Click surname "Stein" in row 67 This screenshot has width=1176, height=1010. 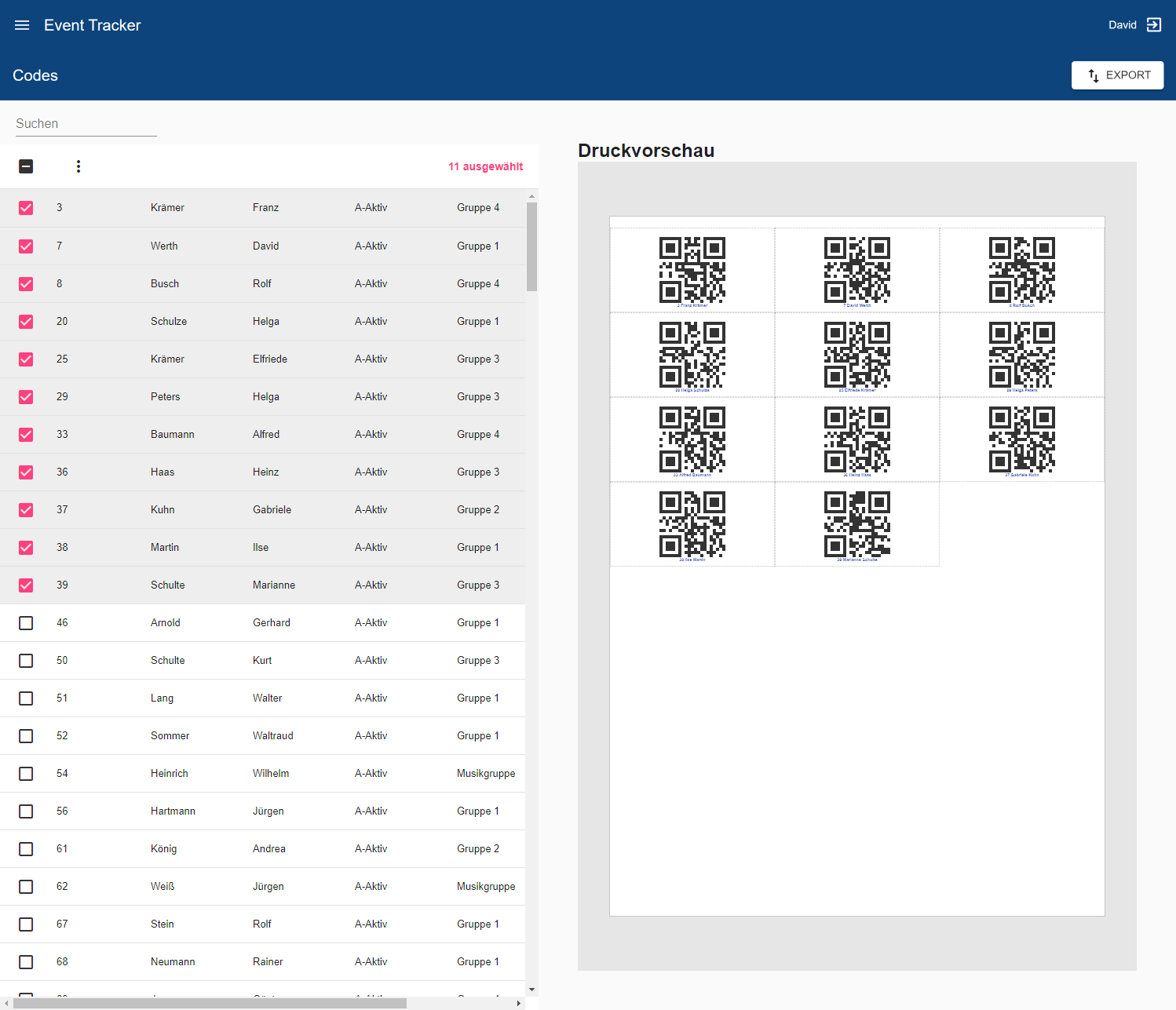(163, 924)
